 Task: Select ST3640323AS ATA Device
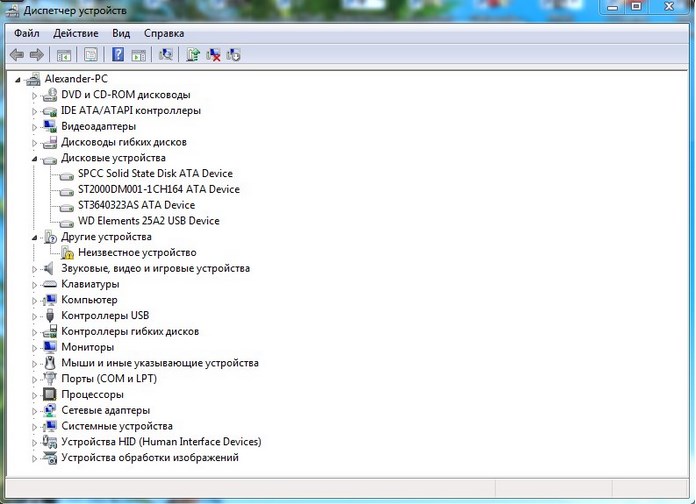coord(136,205)
